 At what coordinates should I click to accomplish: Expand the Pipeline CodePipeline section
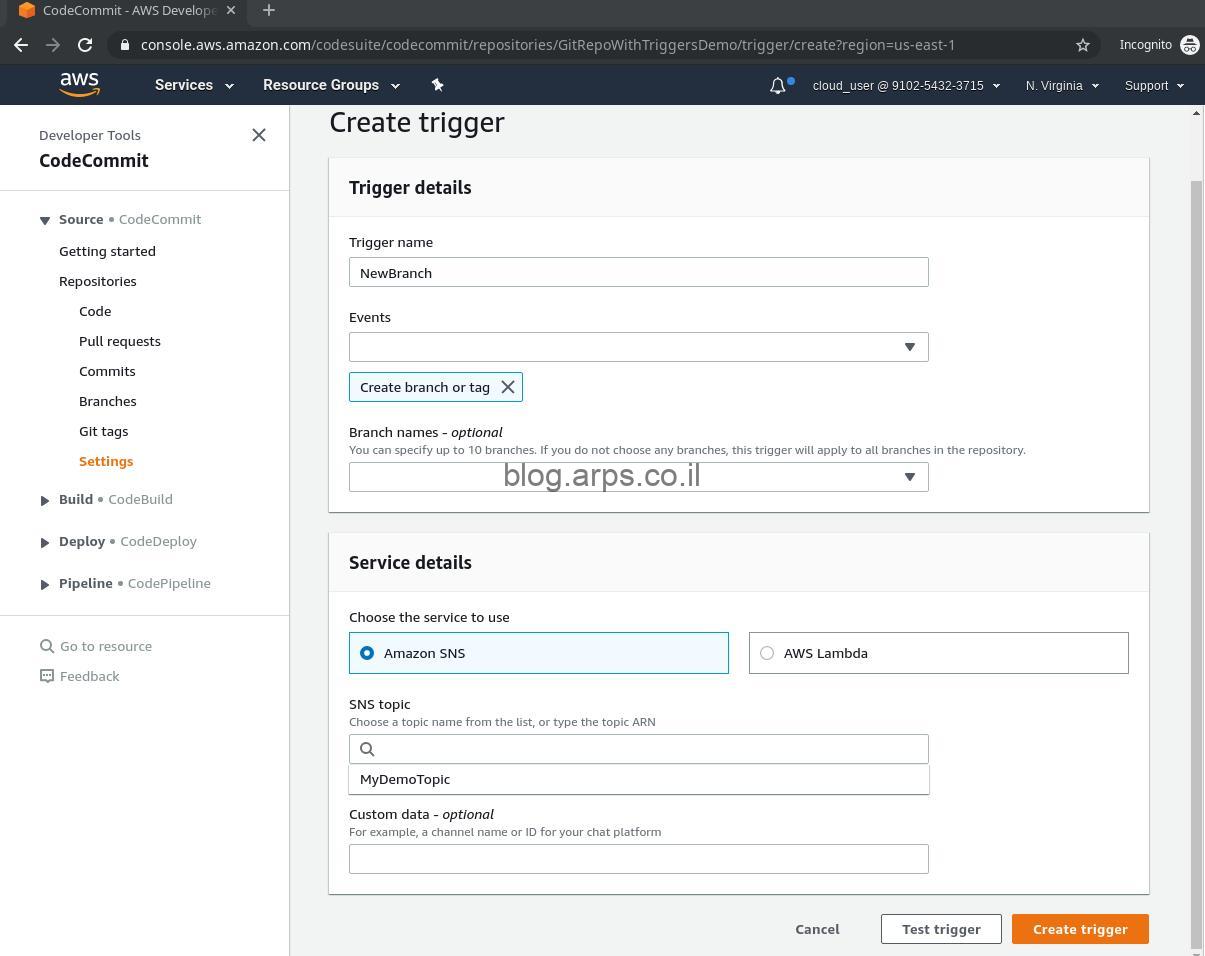45,584
